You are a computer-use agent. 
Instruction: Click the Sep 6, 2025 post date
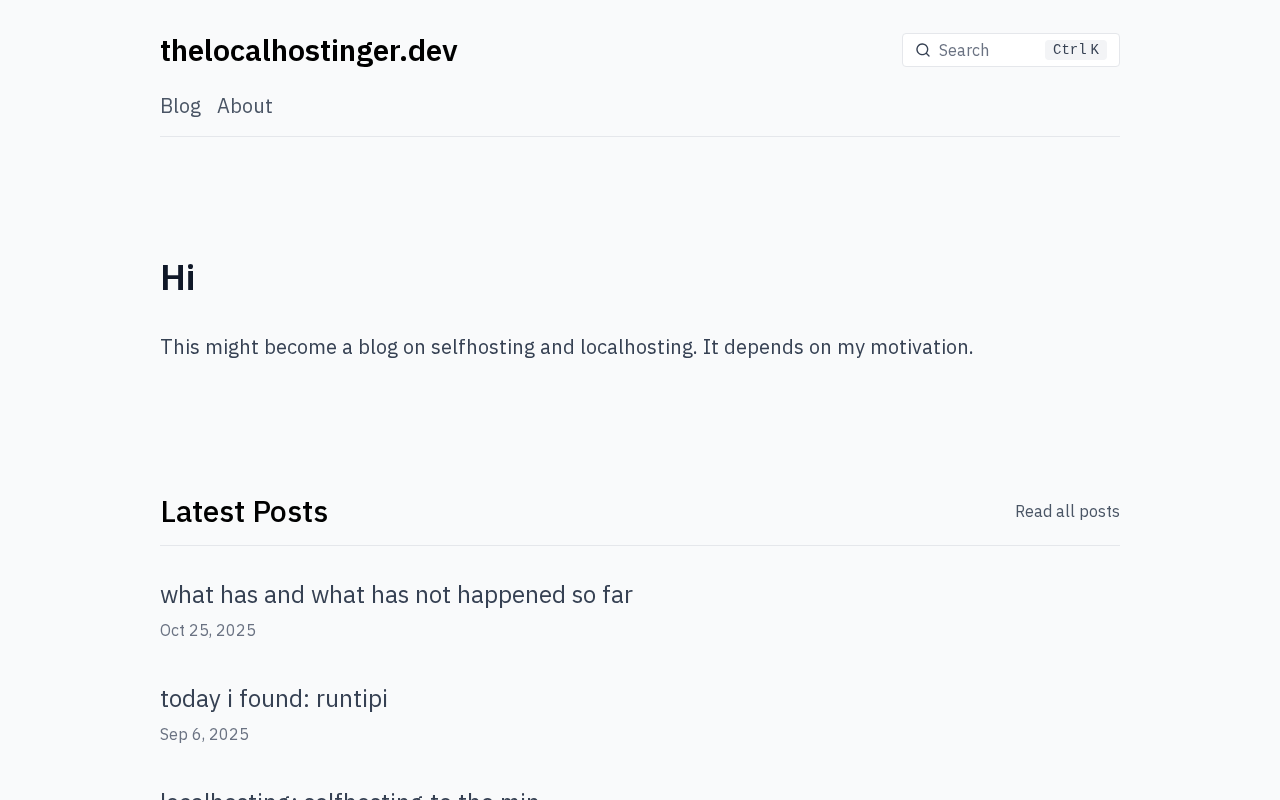pos(204,734)
